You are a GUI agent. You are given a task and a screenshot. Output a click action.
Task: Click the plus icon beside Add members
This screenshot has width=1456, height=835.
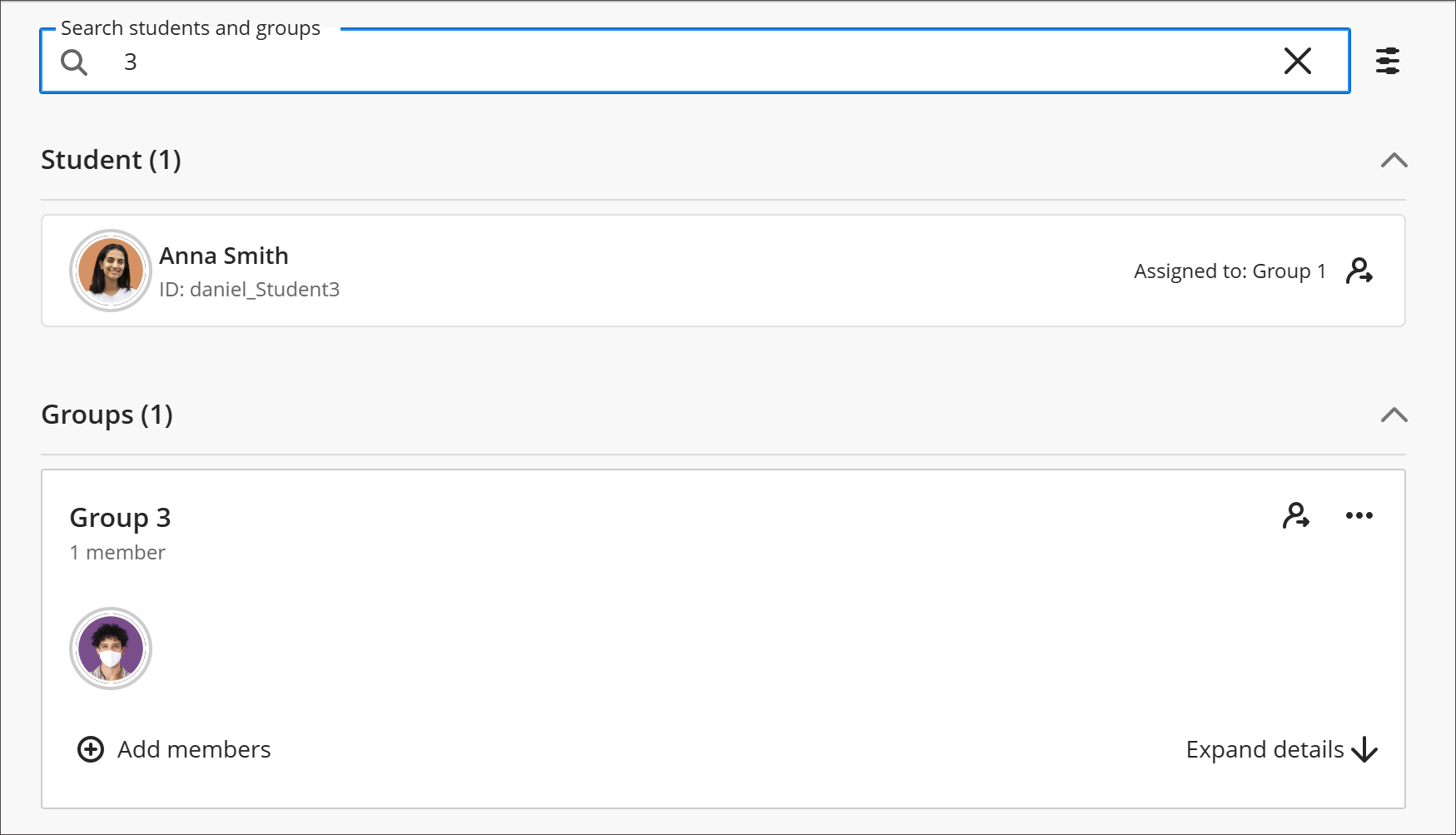[x=91, y=749]
